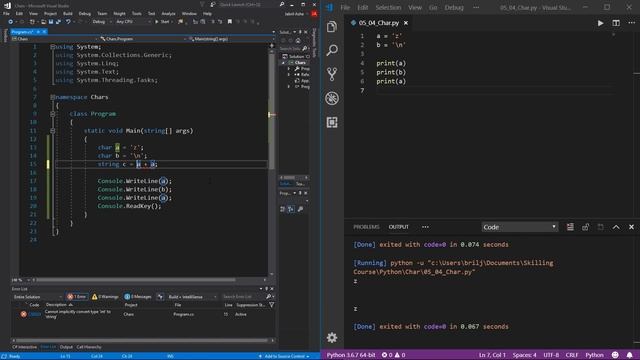Viewport: 640px width, 360px height.
Task: Click Add to Source Control
Action: pos(284,356)
